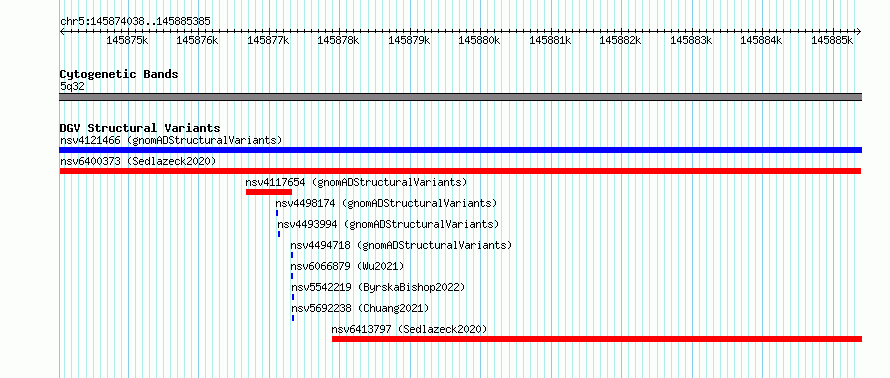Open the nsv4117654 (gnomADStructuralVariants) label
Image resolution: width=890 pixels, height=378 pixels.
click(356, 182)
